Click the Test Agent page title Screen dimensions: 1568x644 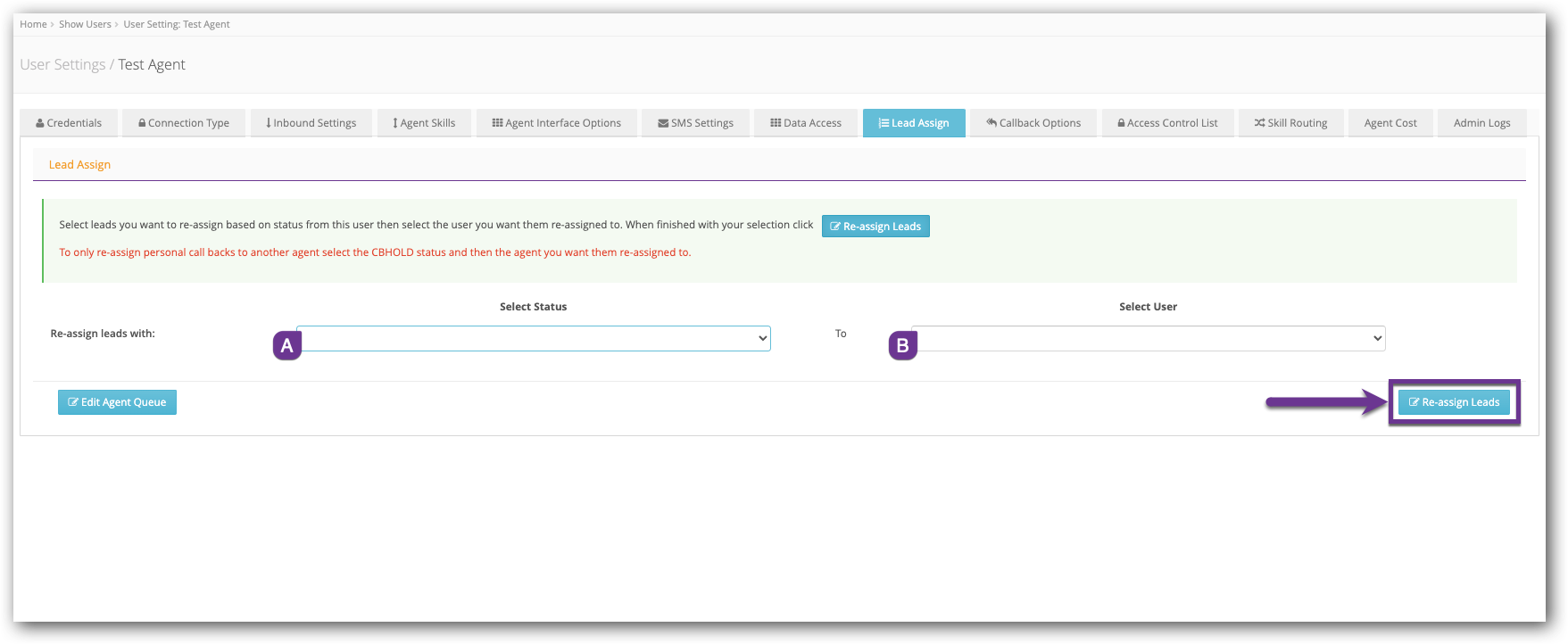click(152, 64)
